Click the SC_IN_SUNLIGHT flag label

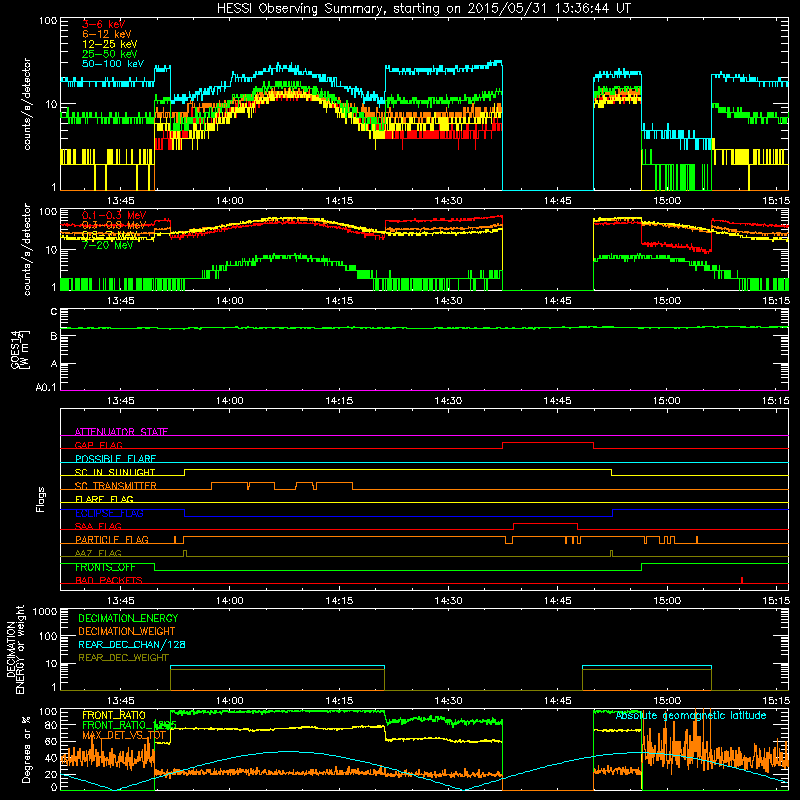pyautogui.click(x=115, y=472)
